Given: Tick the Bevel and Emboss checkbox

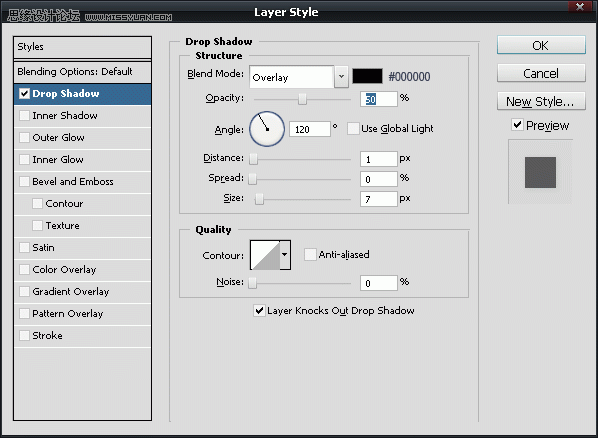Looking at the screenshot, I should pos(24,181).
